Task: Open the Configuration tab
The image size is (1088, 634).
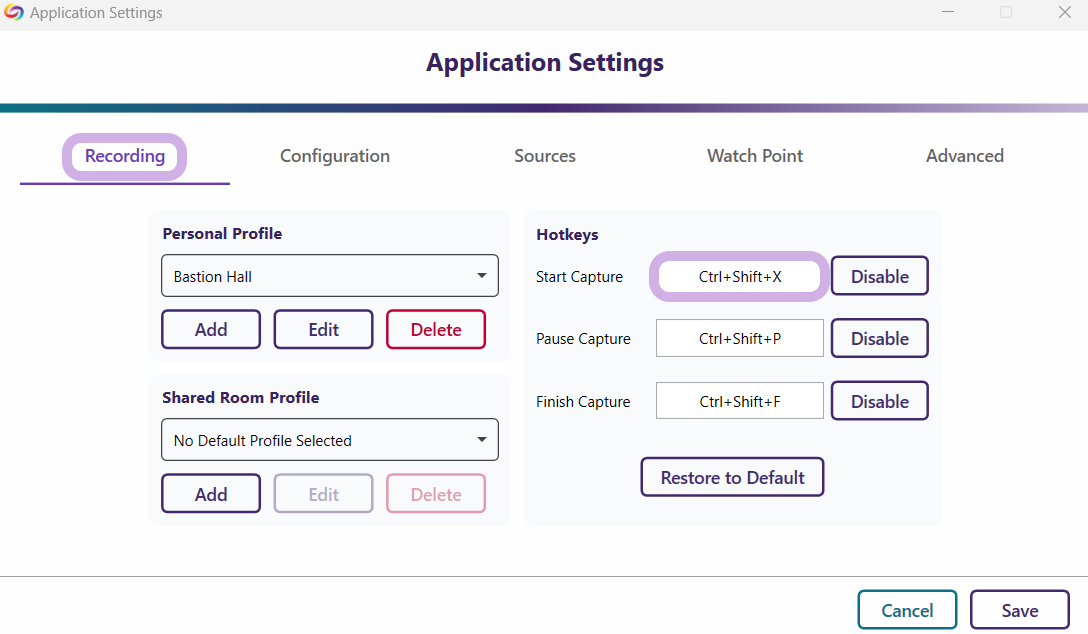Action: [x=335, y=156]
